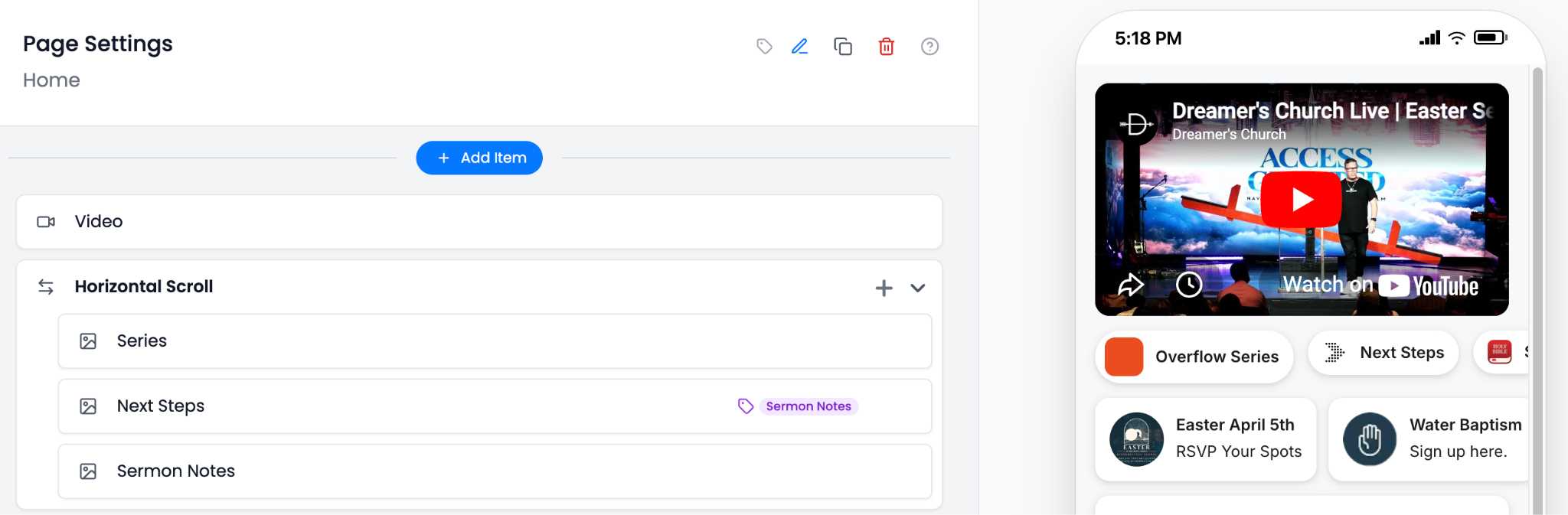Tap the Next Steps chip in preview

tap(1383, 353)
